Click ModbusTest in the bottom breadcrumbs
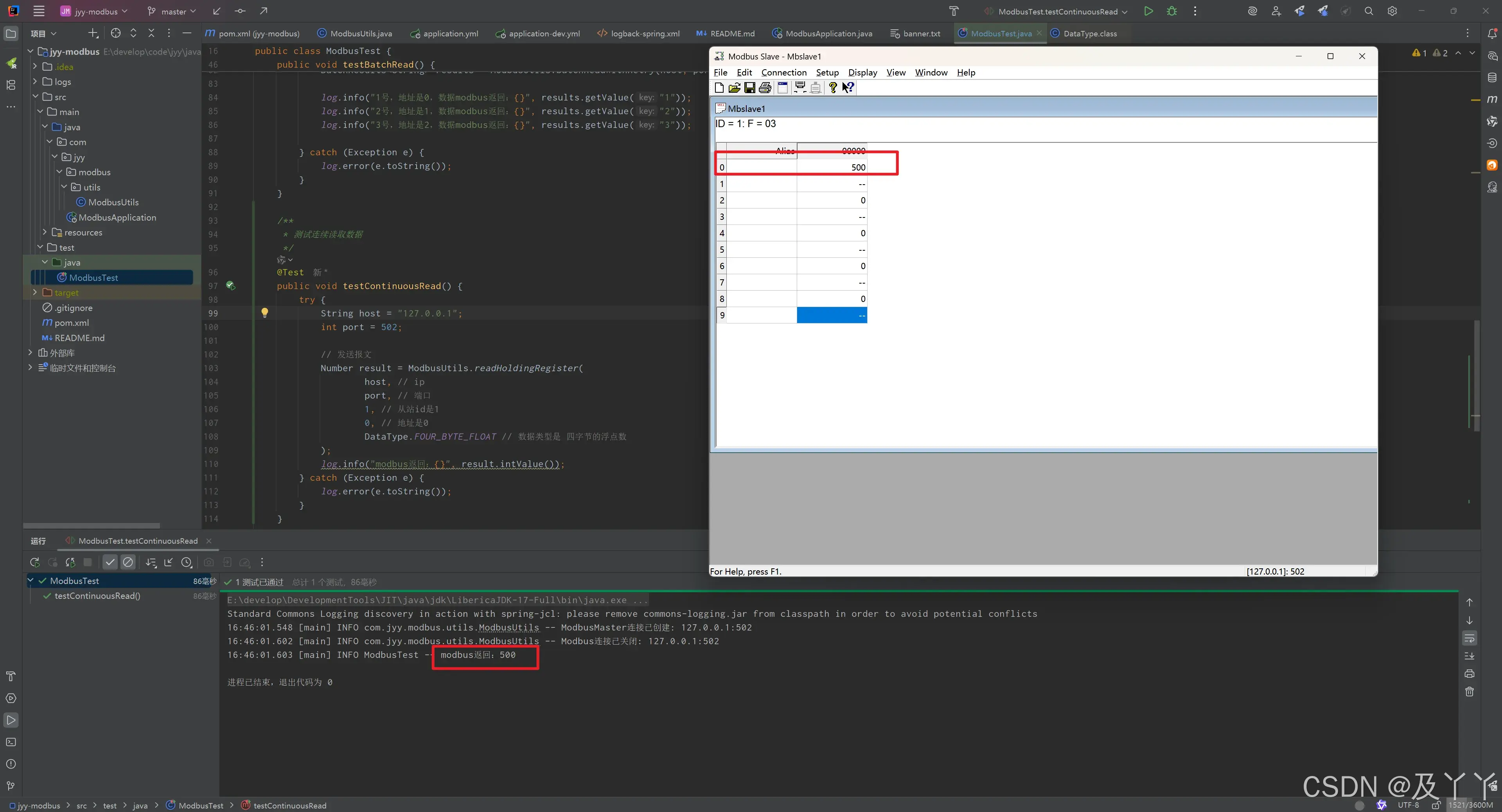 point(201,805)
